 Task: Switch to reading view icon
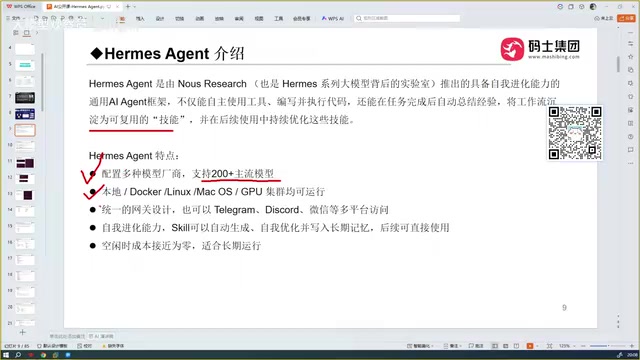pyautogui.click(x=516, y=346)
